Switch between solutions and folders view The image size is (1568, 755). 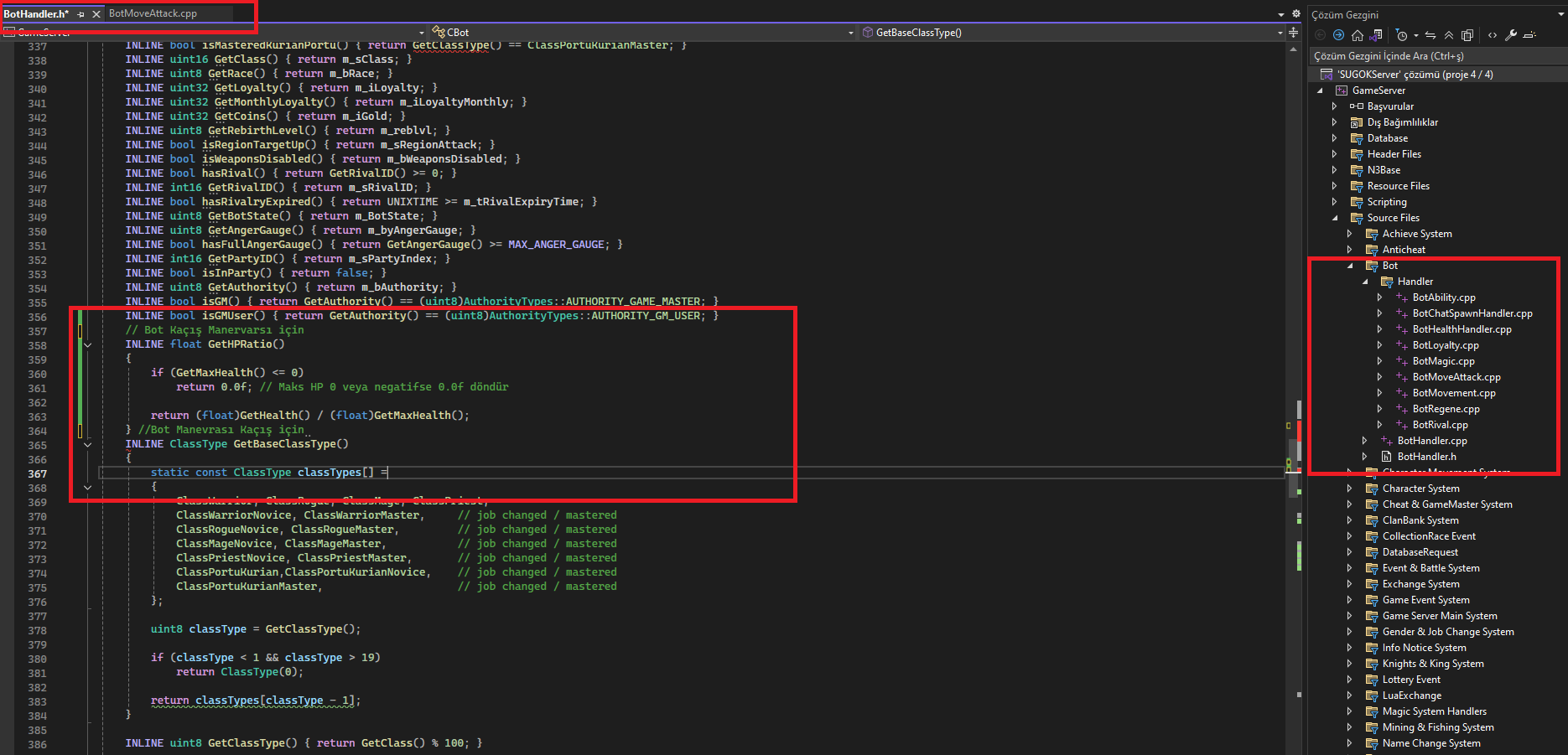tap(1376, 35)
